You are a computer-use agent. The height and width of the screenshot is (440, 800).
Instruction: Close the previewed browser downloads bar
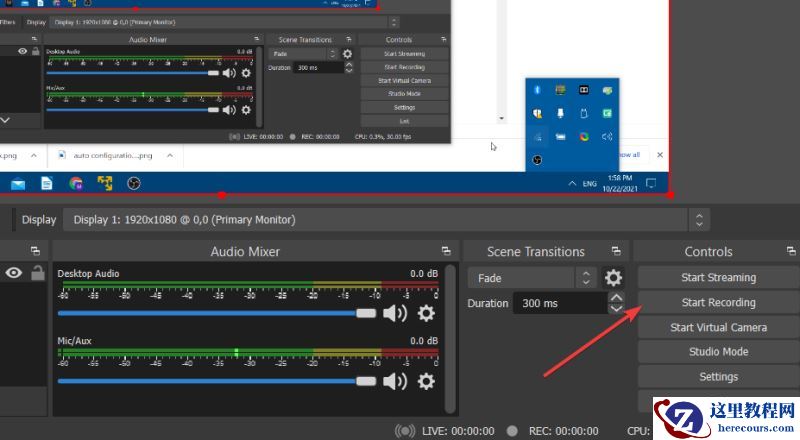click(660, 155)
